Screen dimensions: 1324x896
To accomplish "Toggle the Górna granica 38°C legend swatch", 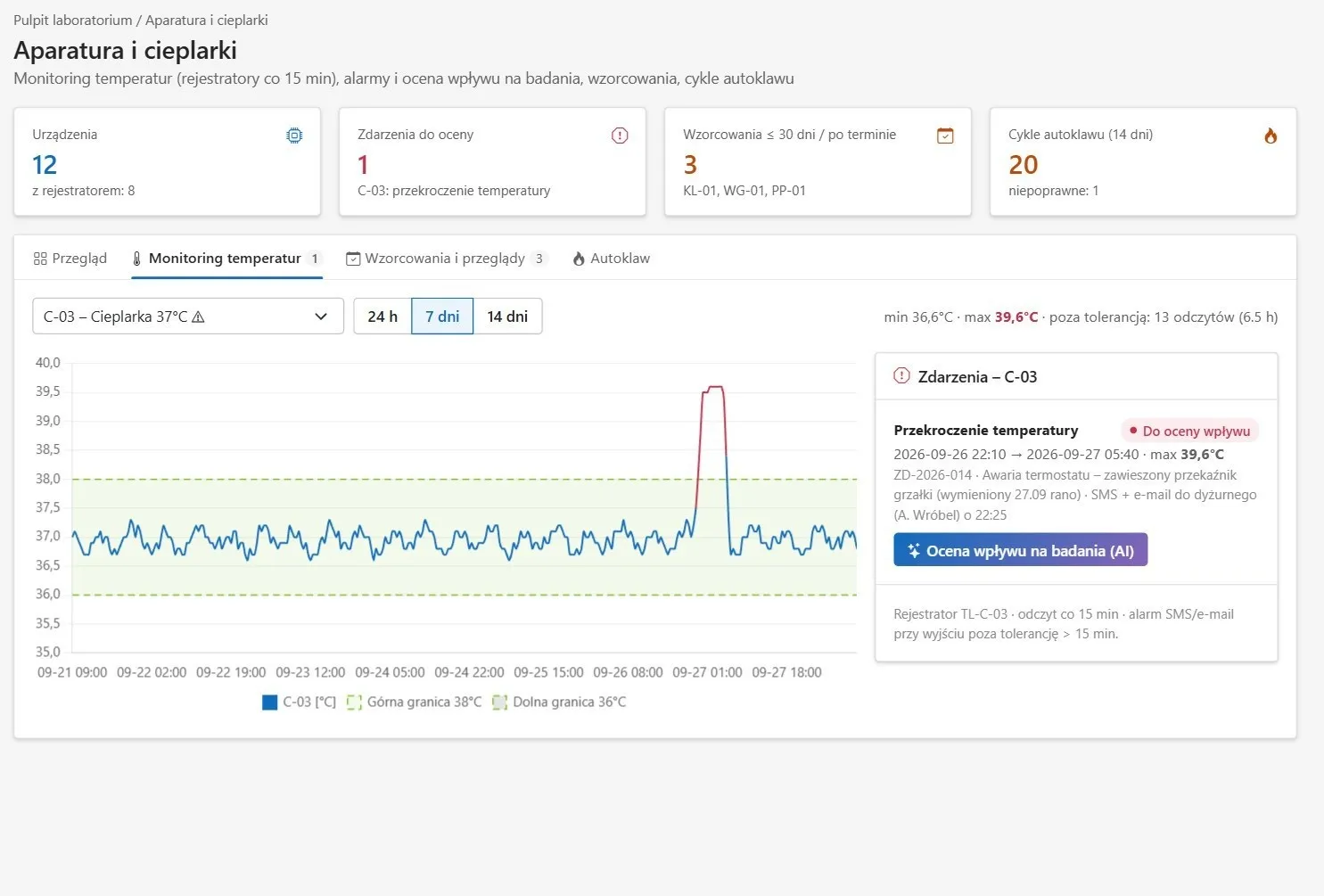I will coord(354,703).
